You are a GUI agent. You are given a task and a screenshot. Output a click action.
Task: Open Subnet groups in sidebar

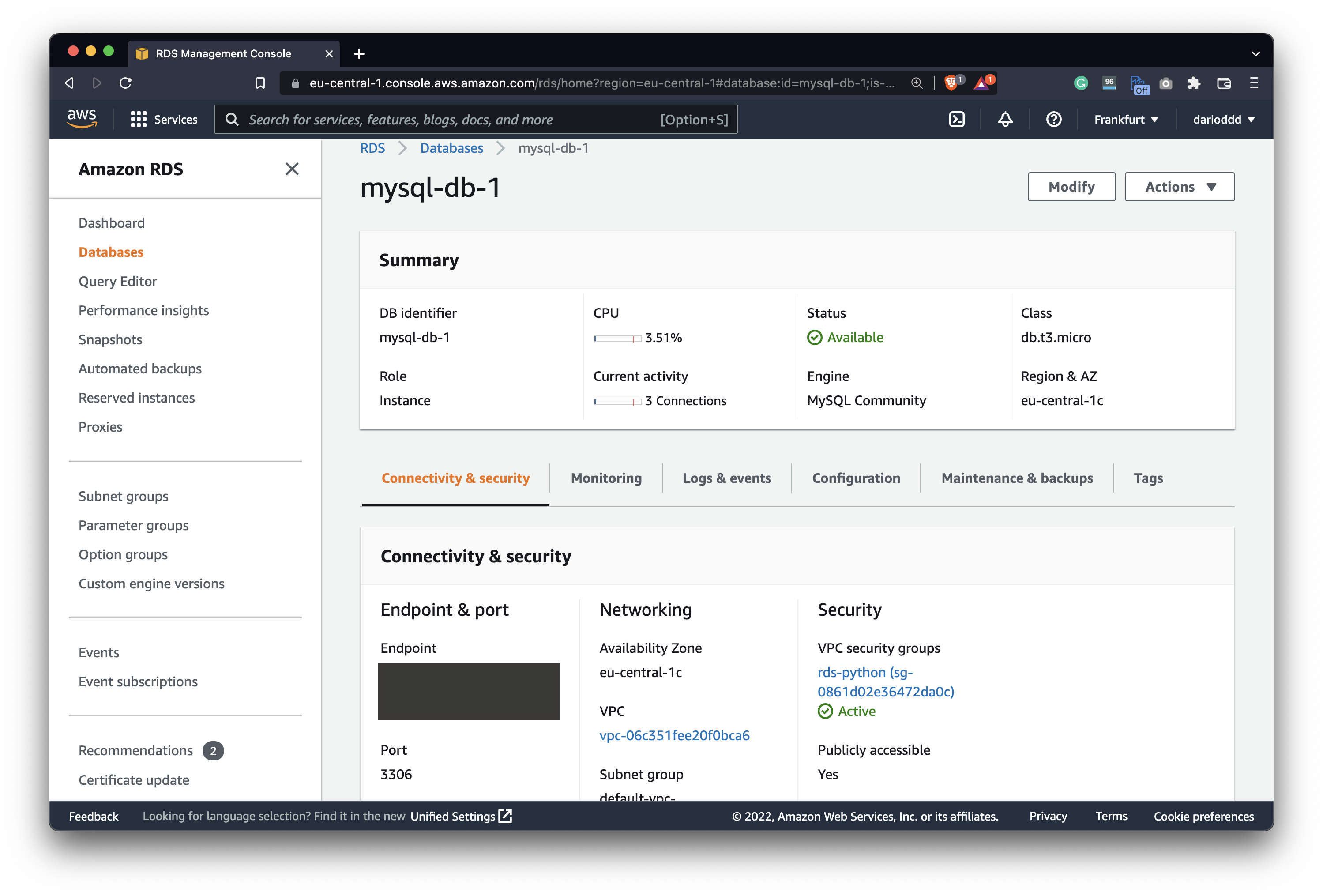[x=124, y=497]
